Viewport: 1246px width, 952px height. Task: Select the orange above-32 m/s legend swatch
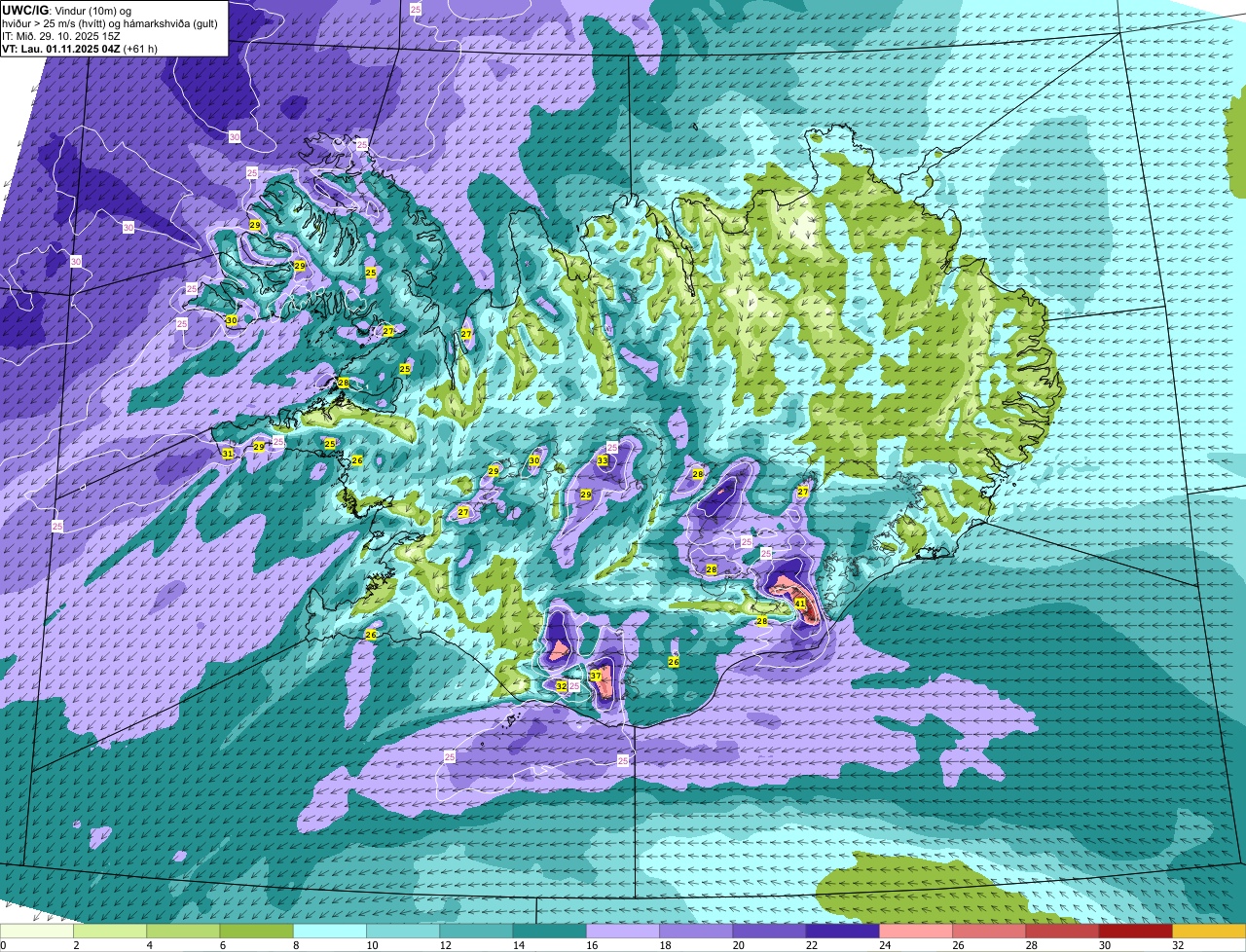(1209, 931)
